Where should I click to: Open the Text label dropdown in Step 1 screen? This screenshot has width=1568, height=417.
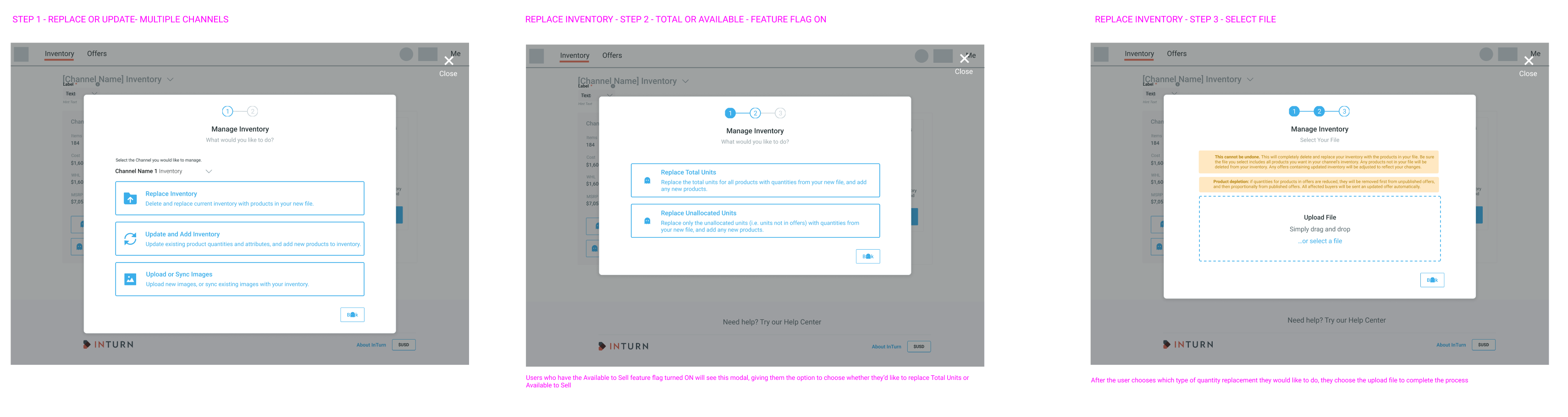pos(81,94)
